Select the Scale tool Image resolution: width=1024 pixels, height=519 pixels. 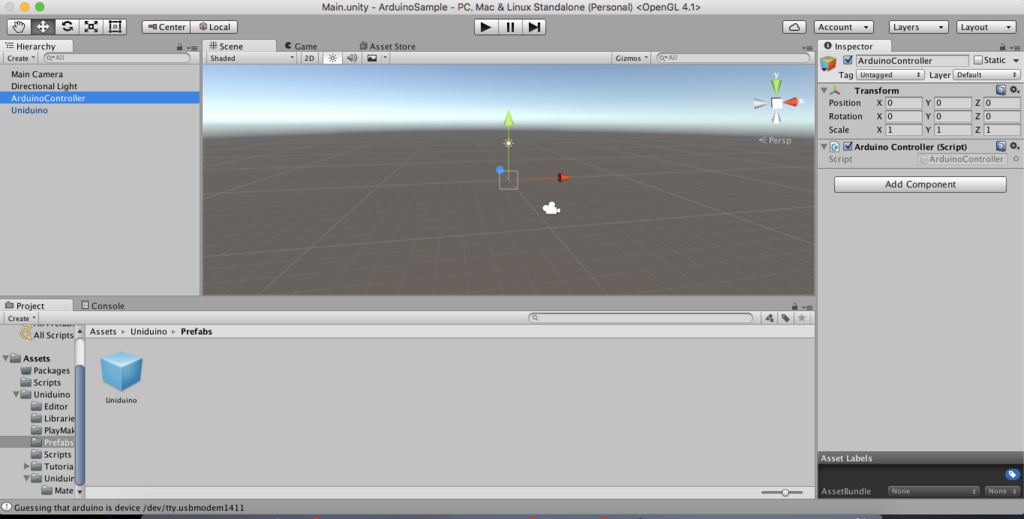(x=91, y=27)
